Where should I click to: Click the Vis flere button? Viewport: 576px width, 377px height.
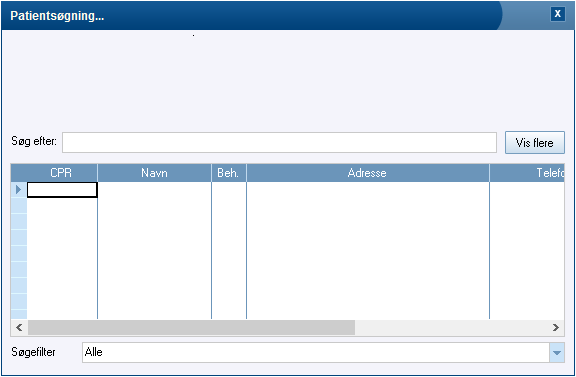534,143
